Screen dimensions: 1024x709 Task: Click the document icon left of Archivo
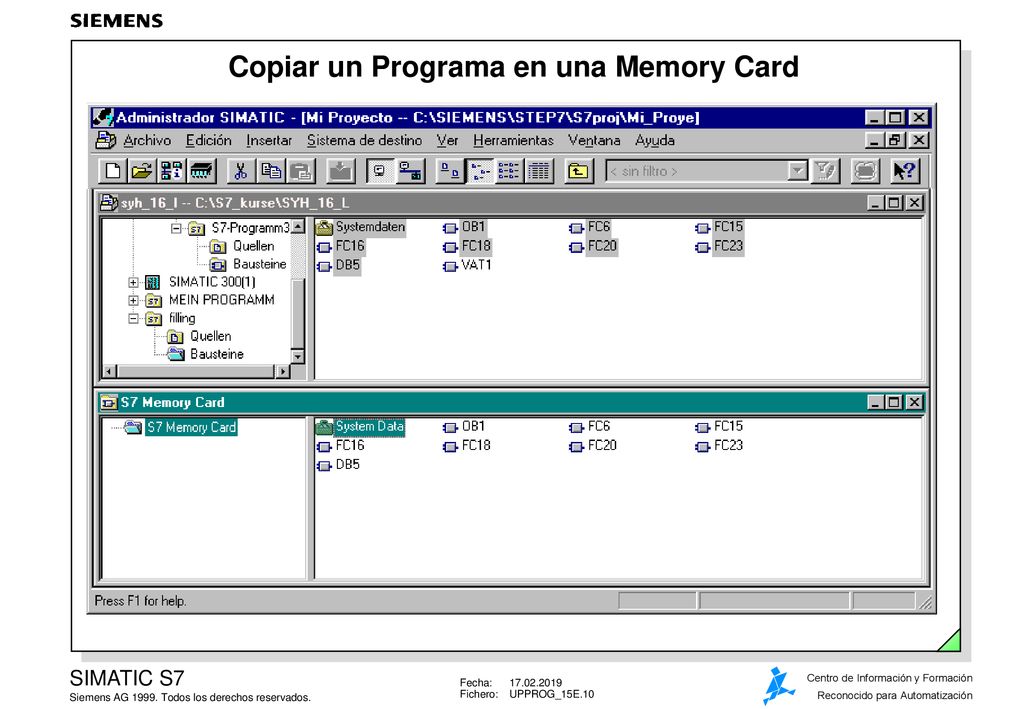click(x=104, y=140)
